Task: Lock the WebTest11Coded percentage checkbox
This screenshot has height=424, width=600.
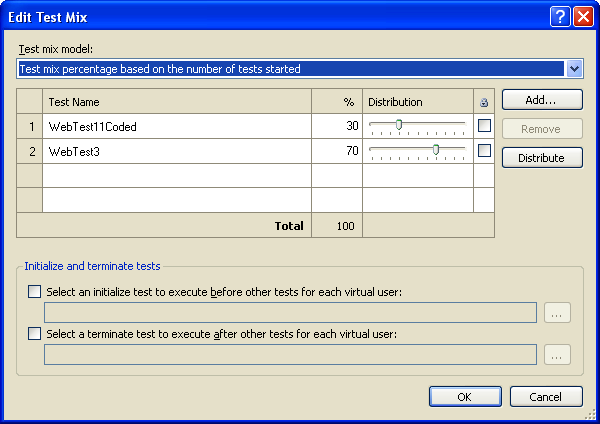Action: pyautogui.click(x=484, y=126)
